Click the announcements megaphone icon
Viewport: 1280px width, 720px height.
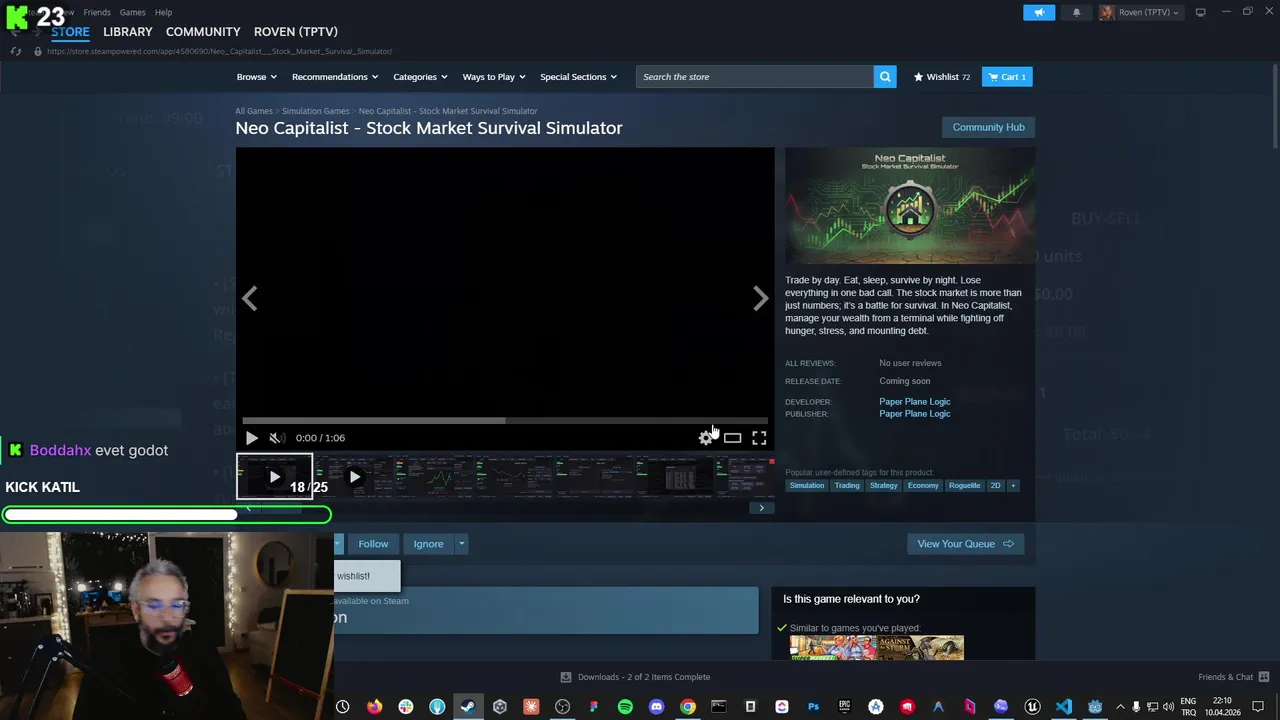pyautogui.click(x=1039, y=12)
